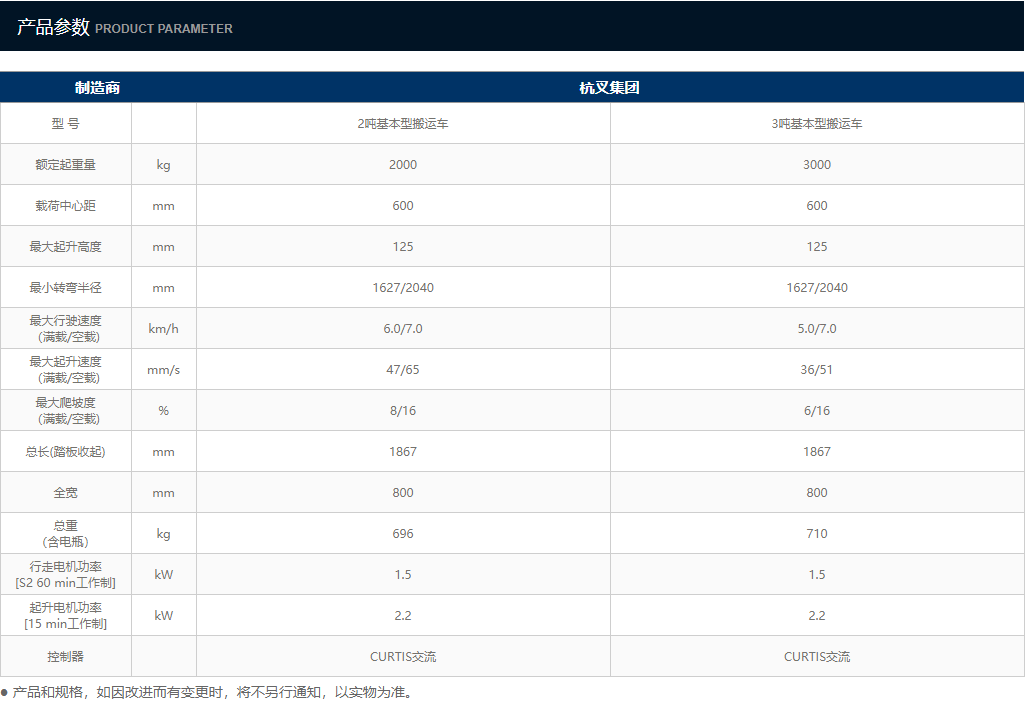Select the 8/16 gradeability value
The image size is (1025, 725).
[x=403, y=411]
